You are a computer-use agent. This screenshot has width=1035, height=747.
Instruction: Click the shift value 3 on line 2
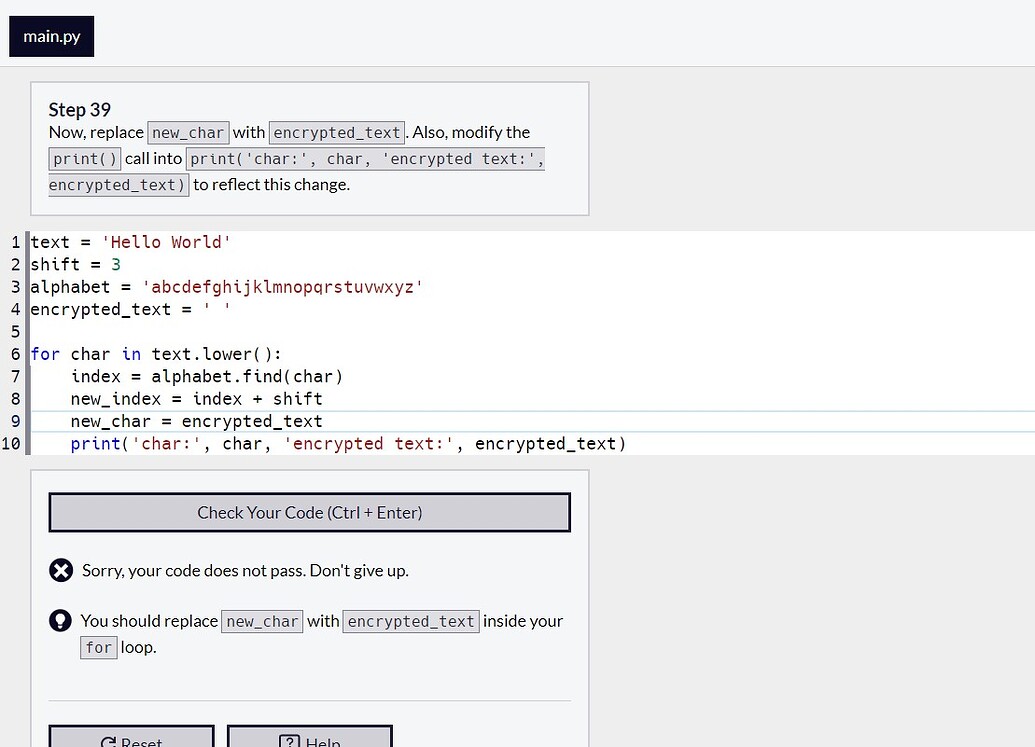[x=113, y=264]
